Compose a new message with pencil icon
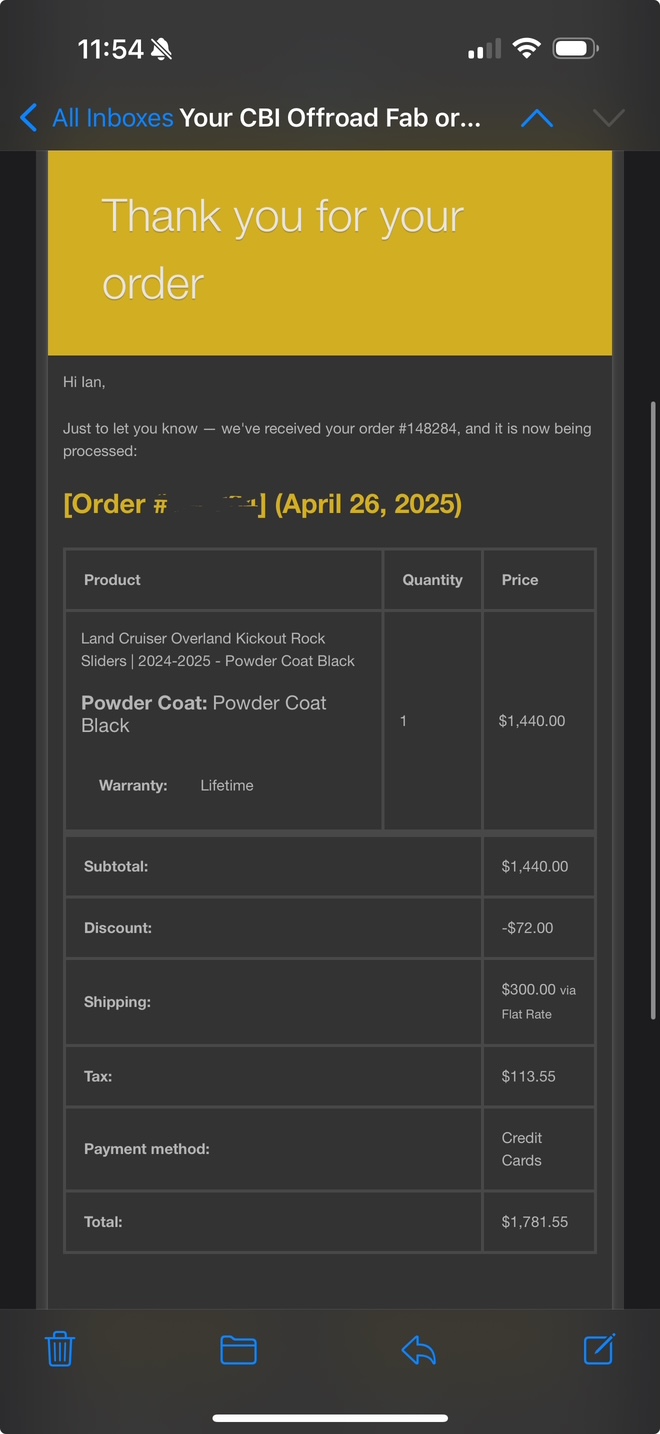The width and height of the screenshot is (660, 1434). pos(599,1349)
